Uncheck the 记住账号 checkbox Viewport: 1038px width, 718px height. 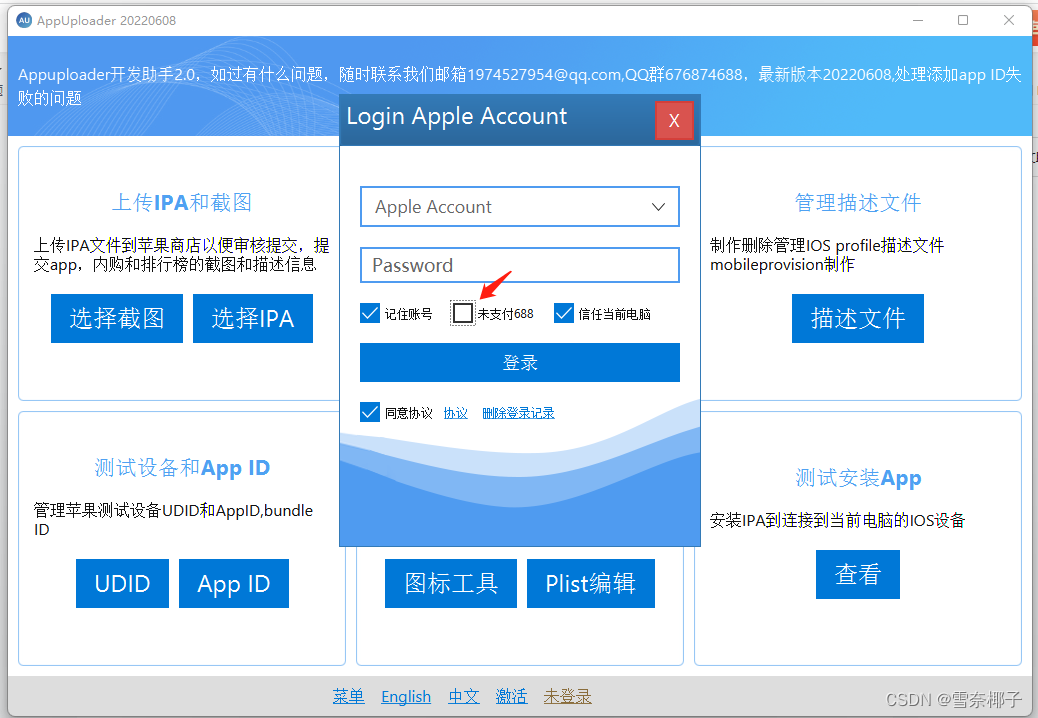370,312
